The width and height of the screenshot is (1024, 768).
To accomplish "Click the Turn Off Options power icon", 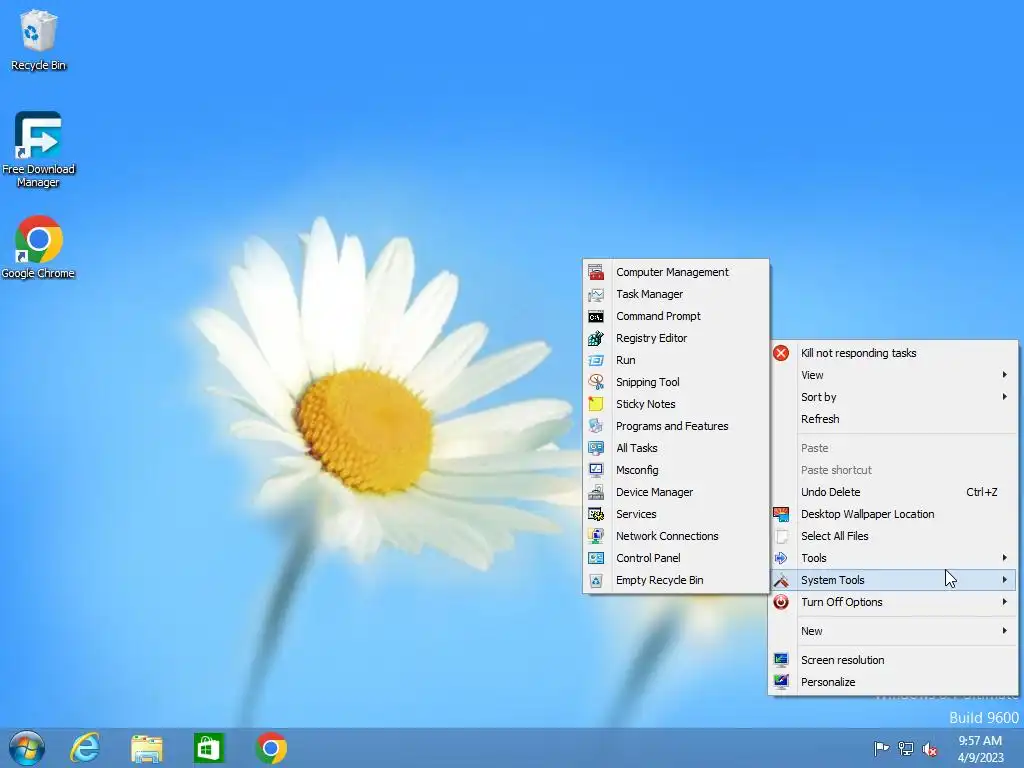I will (x=780, y=601).
